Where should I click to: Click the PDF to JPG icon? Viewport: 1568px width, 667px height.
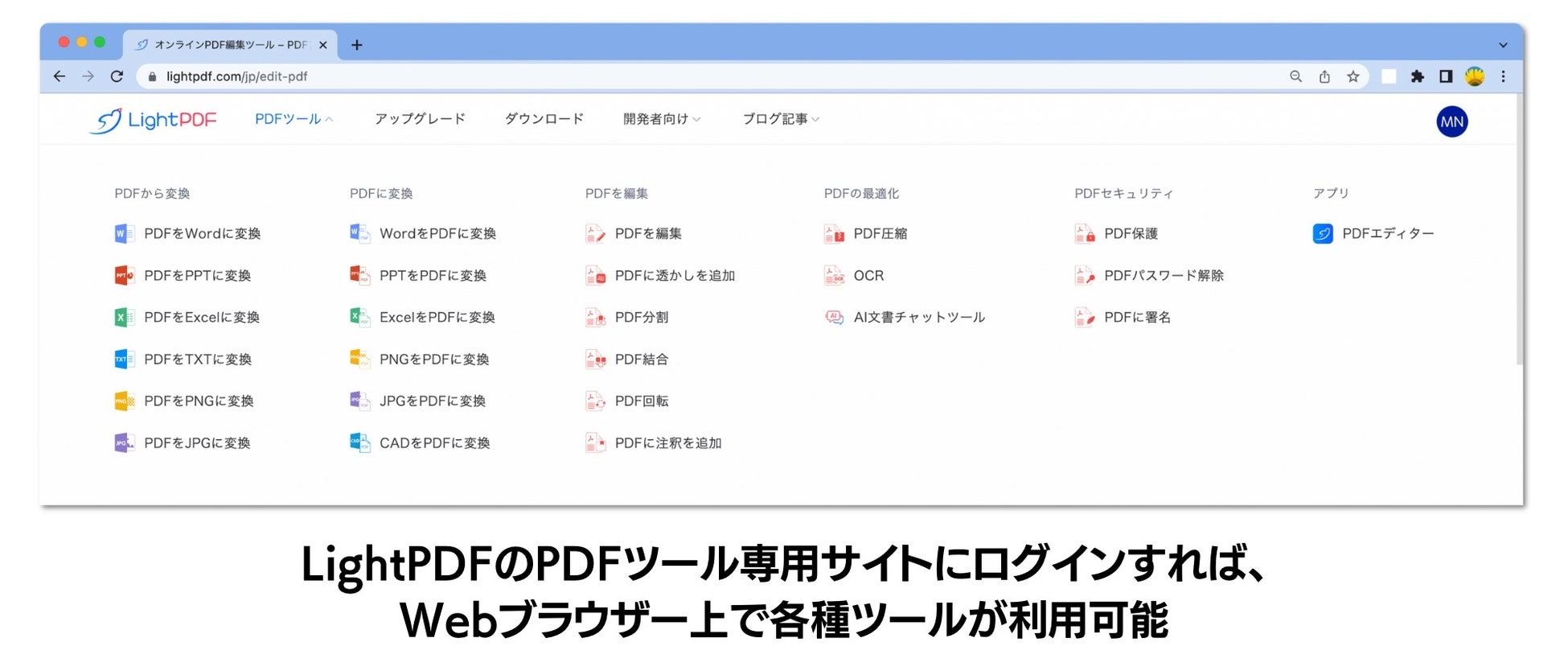[x=124, y=443]
